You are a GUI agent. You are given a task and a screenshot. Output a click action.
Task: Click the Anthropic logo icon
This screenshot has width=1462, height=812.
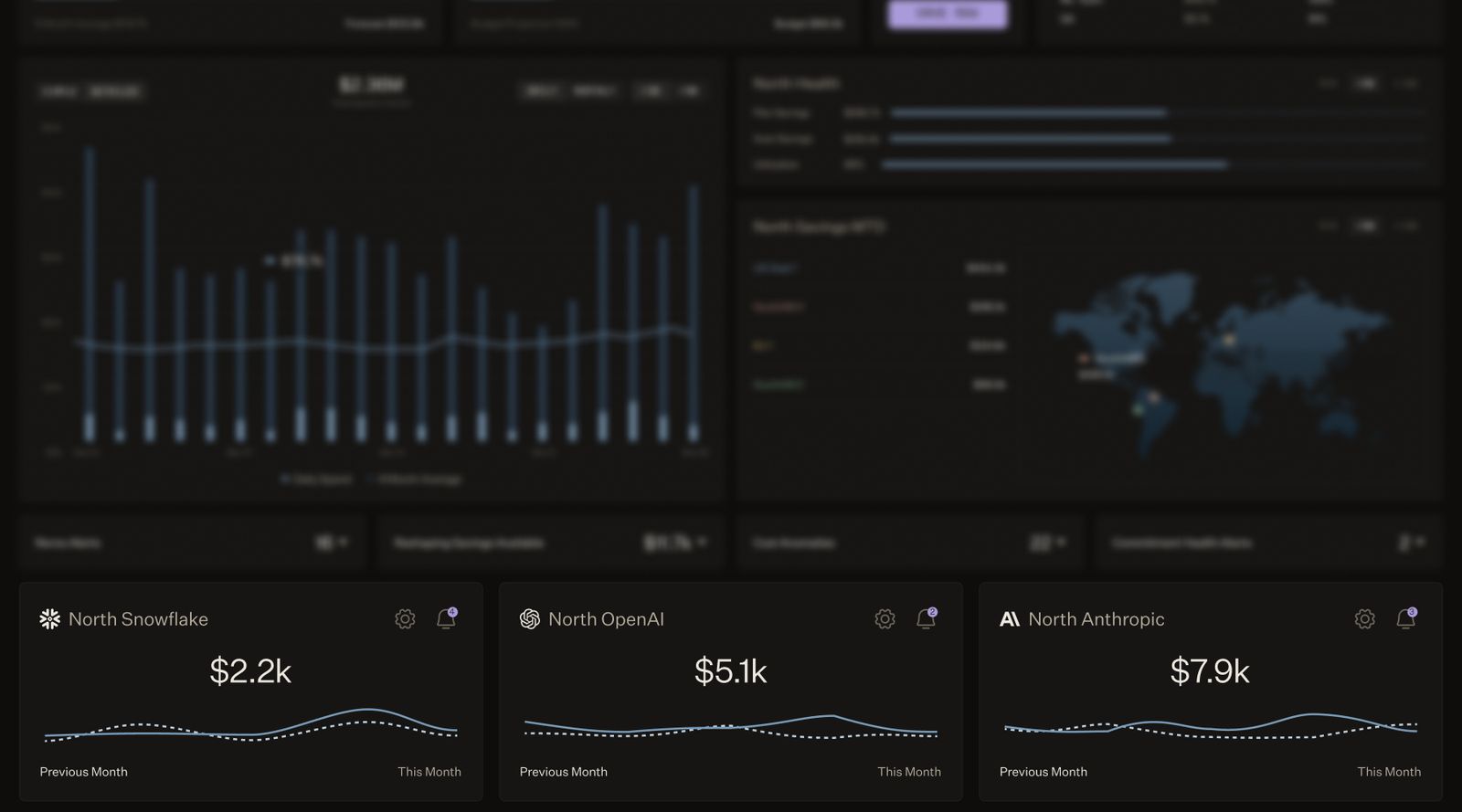pos(1010,619)
